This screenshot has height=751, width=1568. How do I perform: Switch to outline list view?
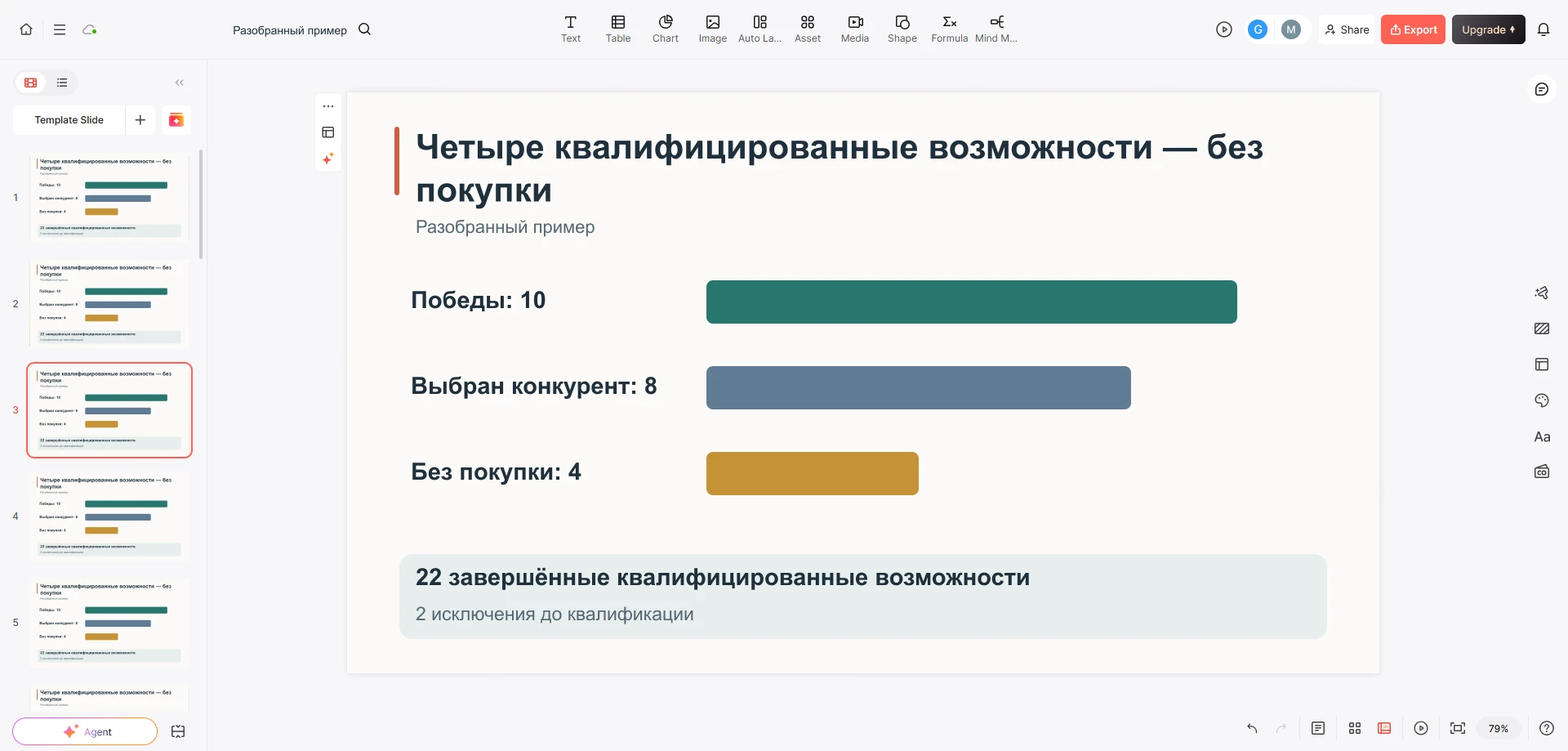[62, 83]
